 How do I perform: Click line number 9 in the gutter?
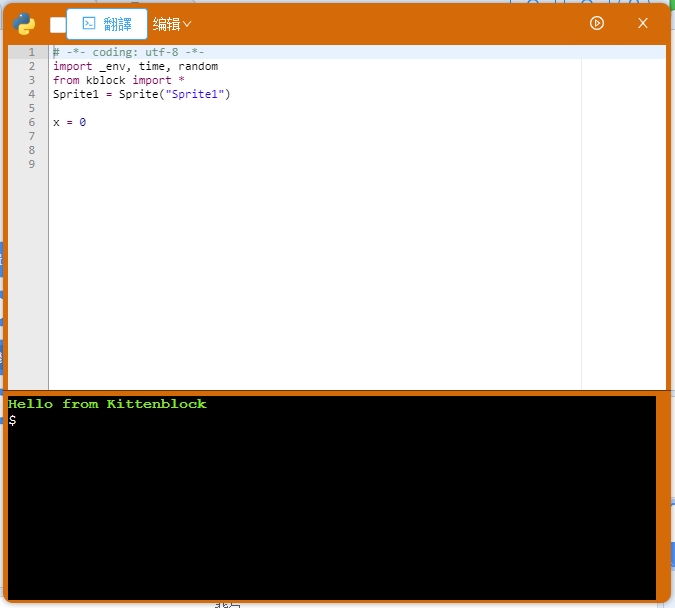pos(31,164)
